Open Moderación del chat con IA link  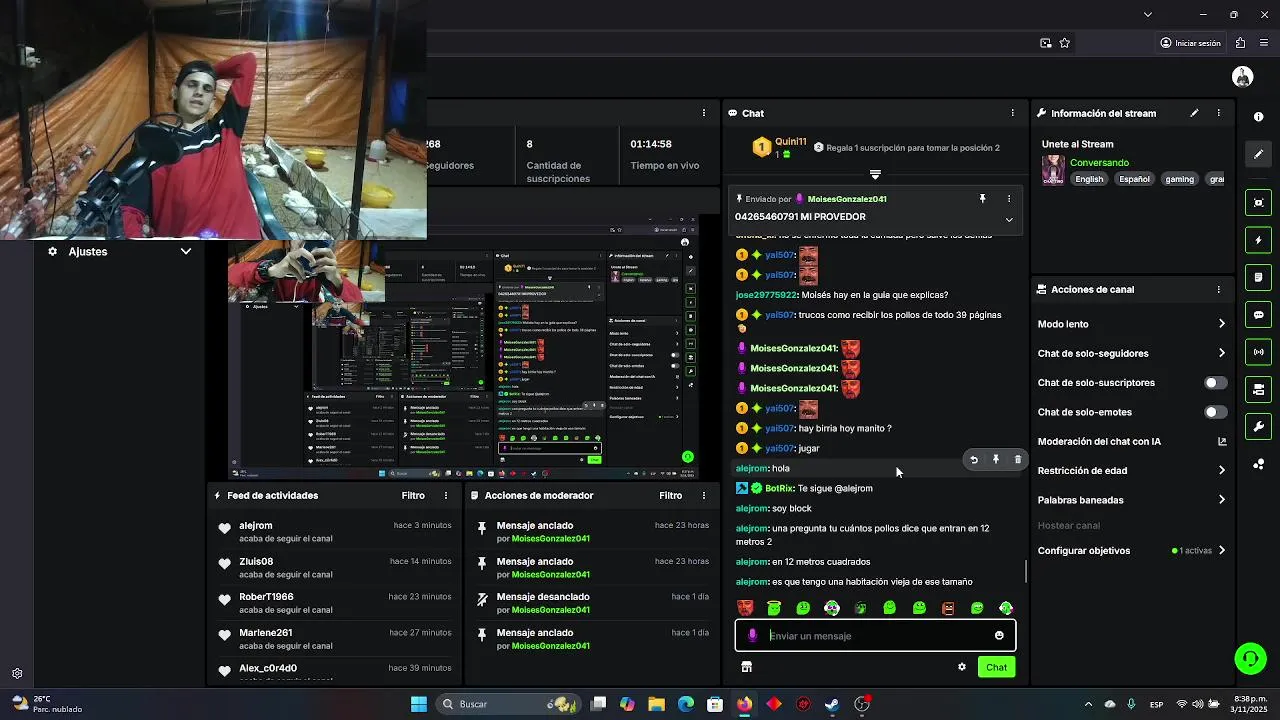pyautogui.click(x=1221, y=442)
